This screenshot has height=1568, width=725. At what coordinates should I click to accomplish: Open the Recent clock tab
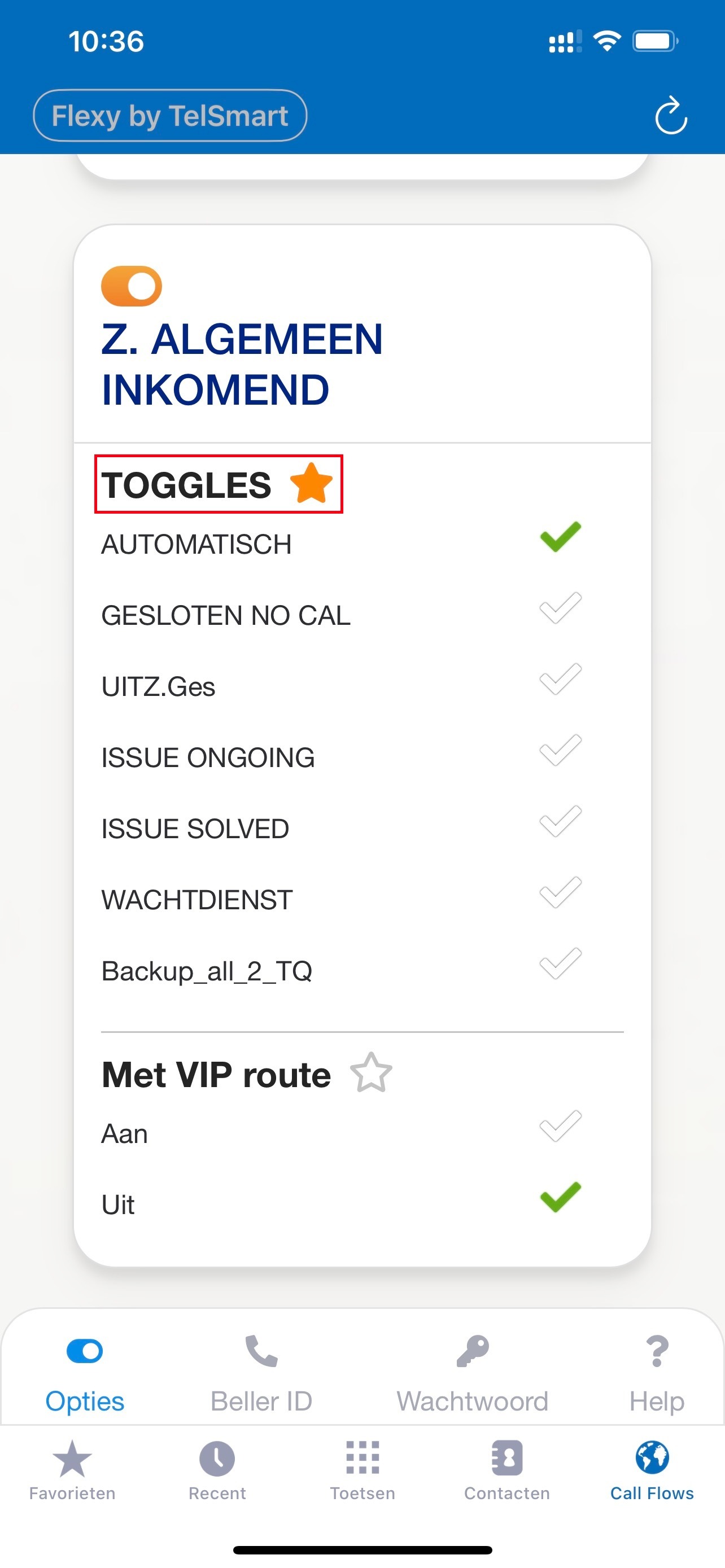click(x=217, y=1469)
